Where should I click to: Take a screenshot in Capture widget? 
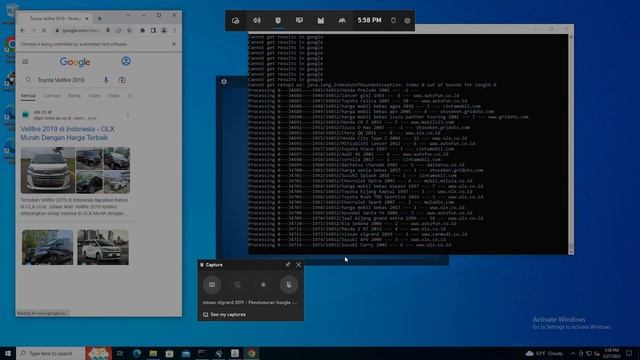click(x=212, y=284)
